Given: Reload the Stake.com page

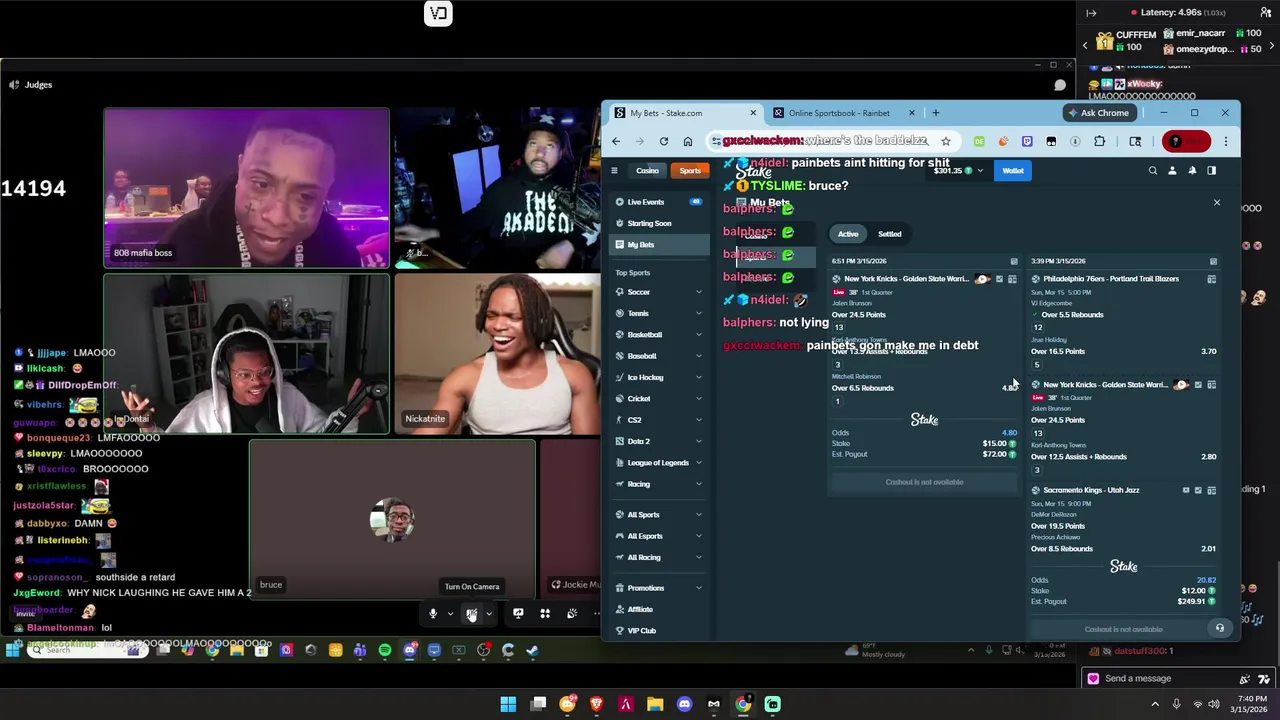Looking at the screenshot, I should (x=663, y=141).
